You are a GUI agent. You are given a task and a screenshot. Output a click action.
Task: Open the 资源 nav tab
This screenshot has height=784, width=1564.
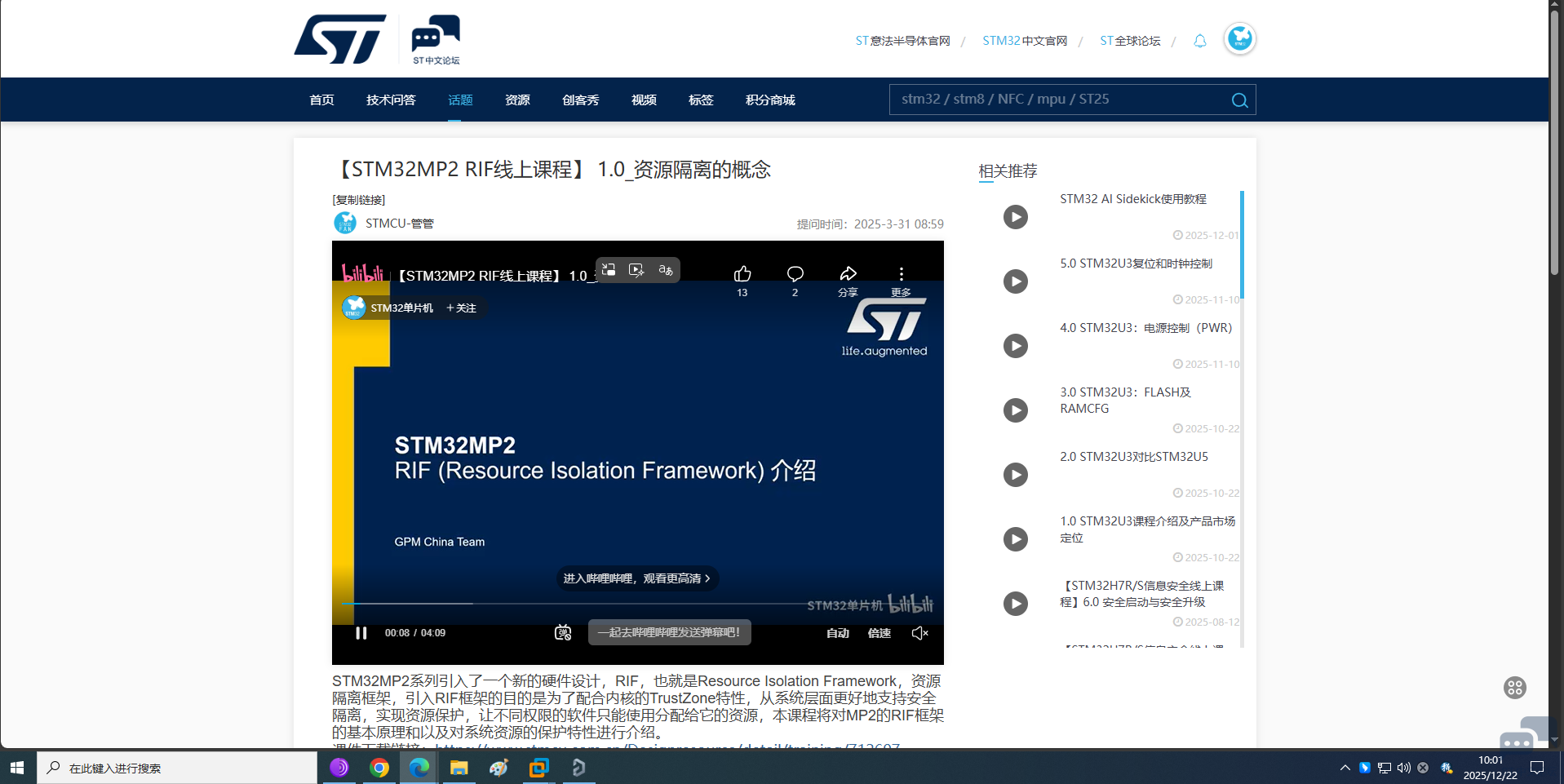pos(517,100)
